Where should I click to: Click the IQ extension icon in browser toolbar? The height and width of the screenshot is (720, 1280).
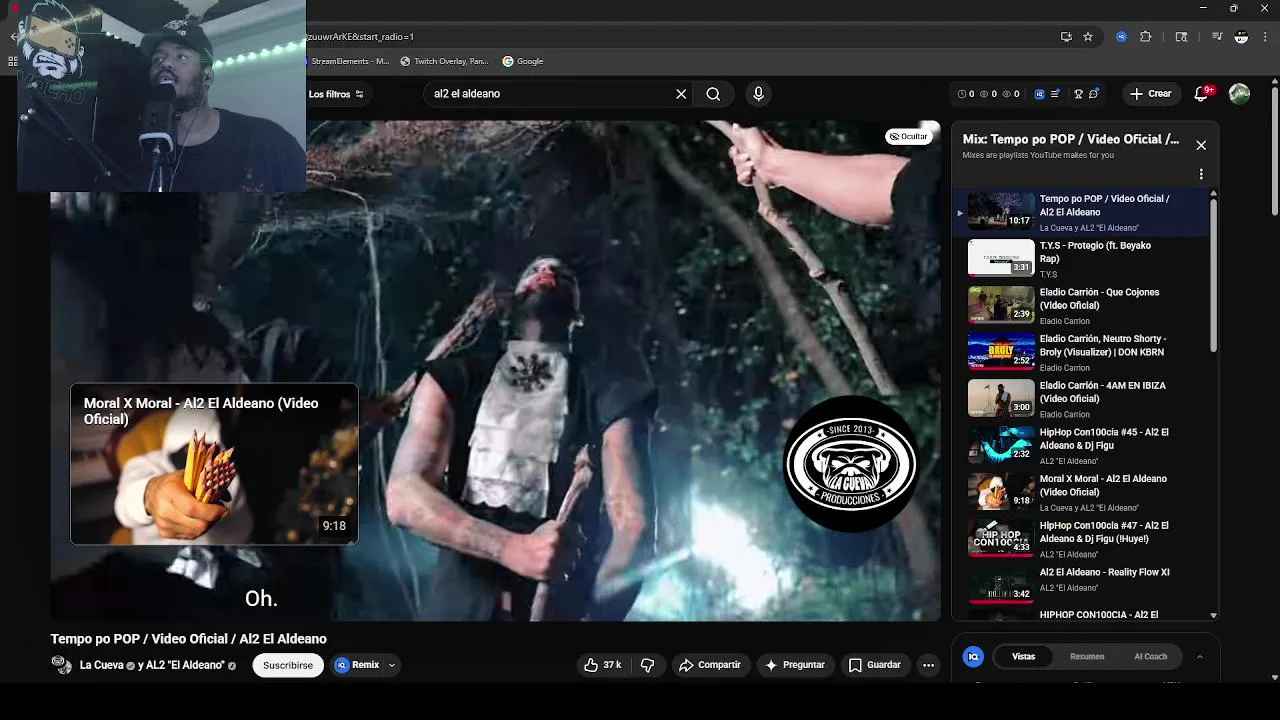tap(1121, 37)
